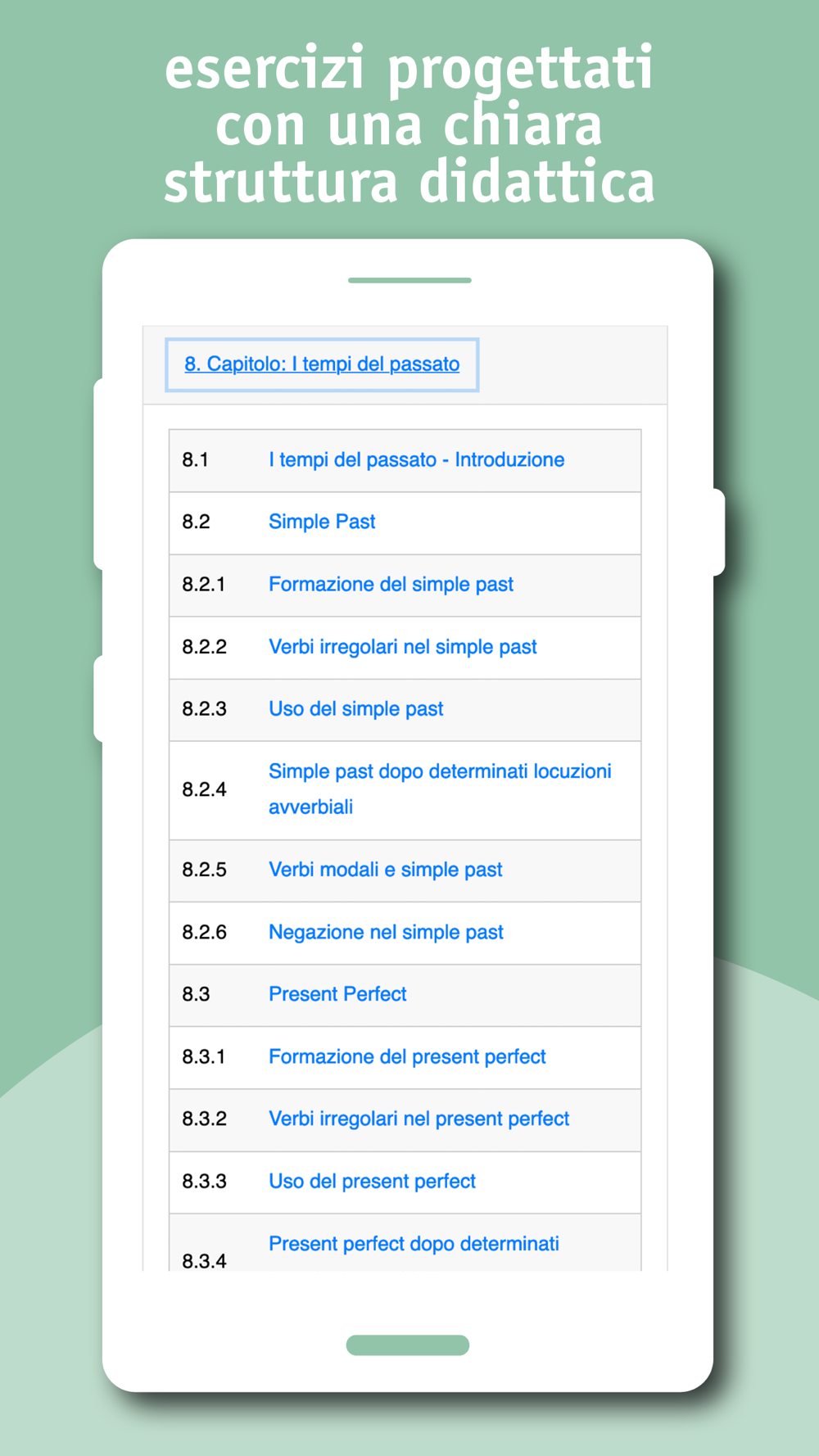Tap the phone's bottom home bar
This screenshot has width=819, height=1456.
click(x=408, y=1345)
